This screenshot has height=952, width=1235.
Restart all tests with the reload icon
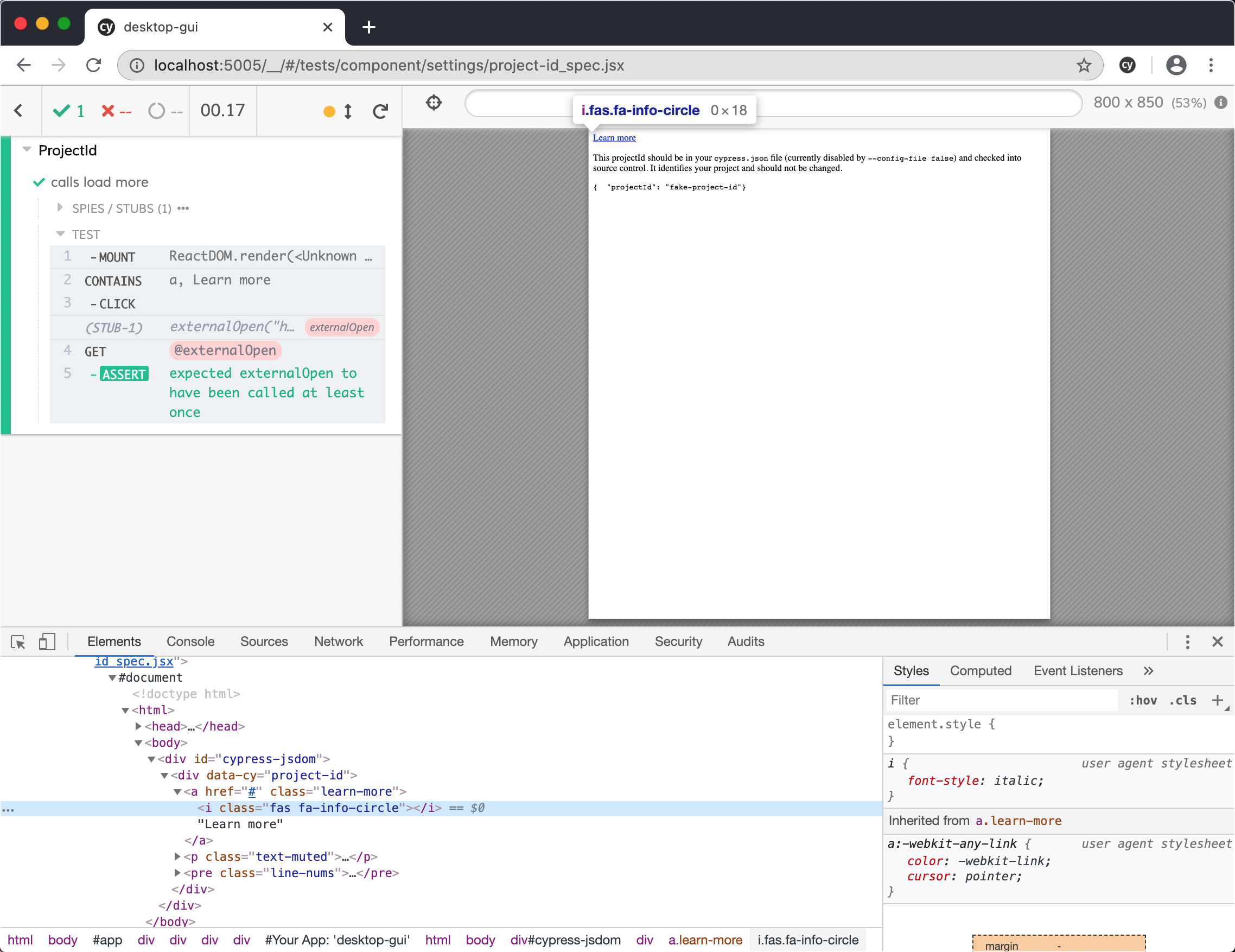click(x=380, y=111)
